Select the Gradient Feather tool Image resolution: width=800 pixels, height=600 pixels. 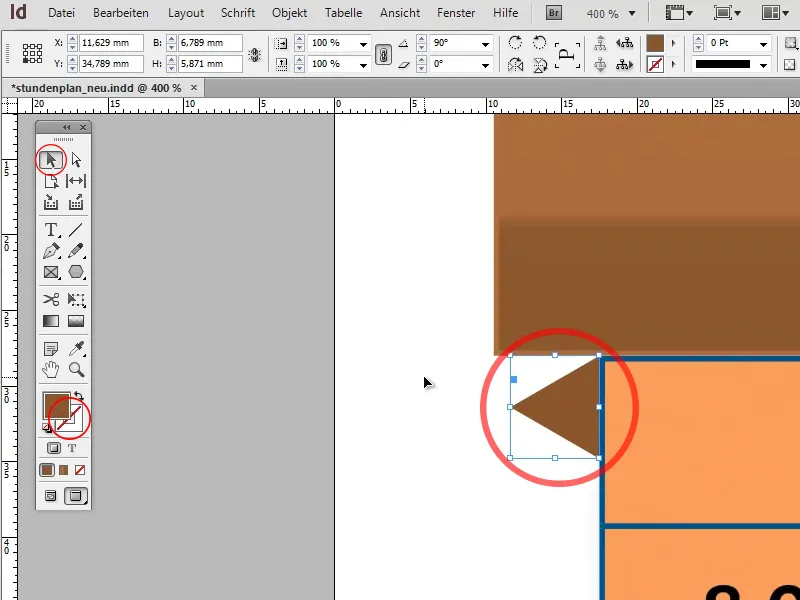pyautogui.click(x=76, y=321)
